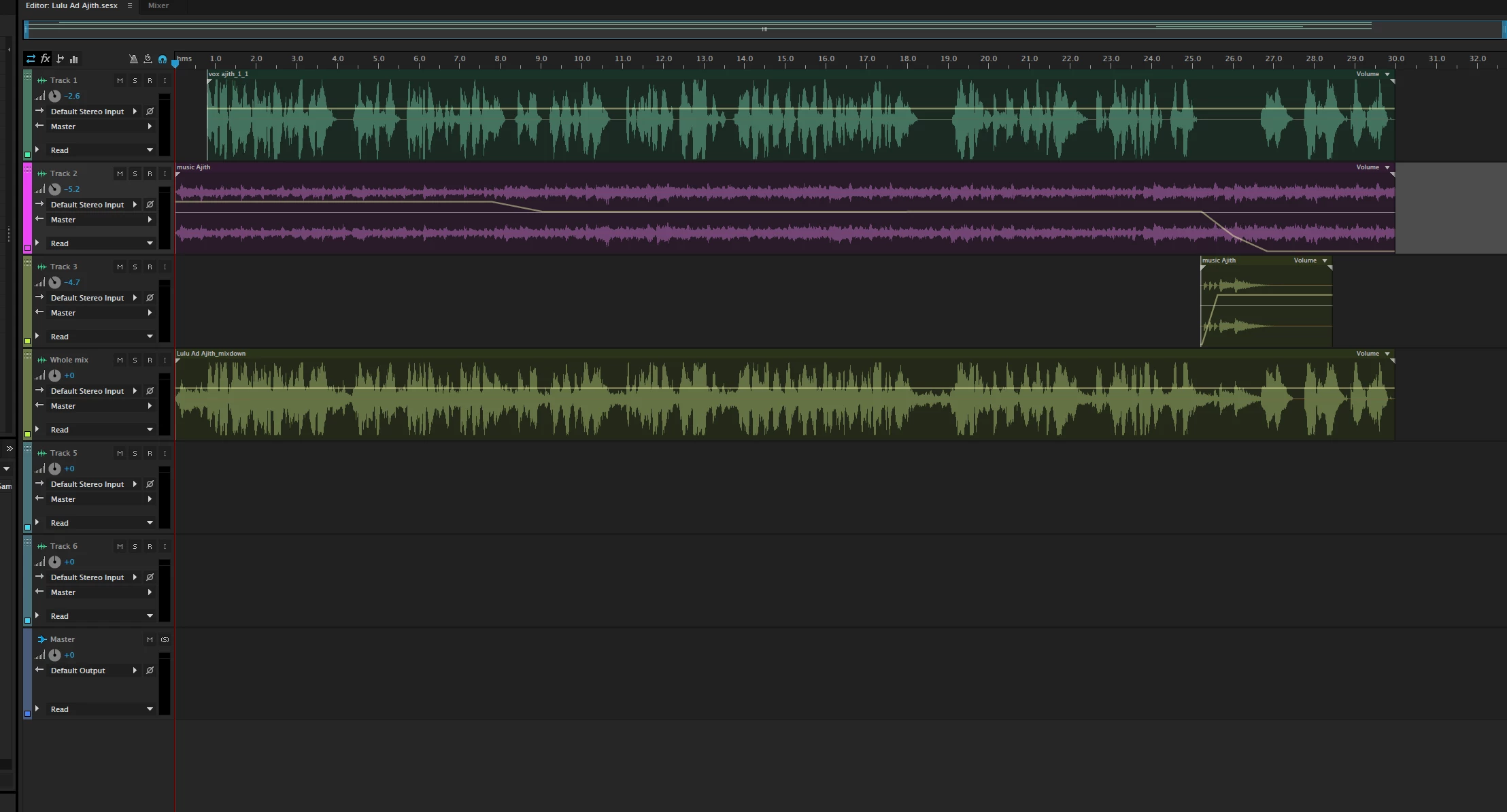Show the Effects (fx) track controls

click(46, 59)
